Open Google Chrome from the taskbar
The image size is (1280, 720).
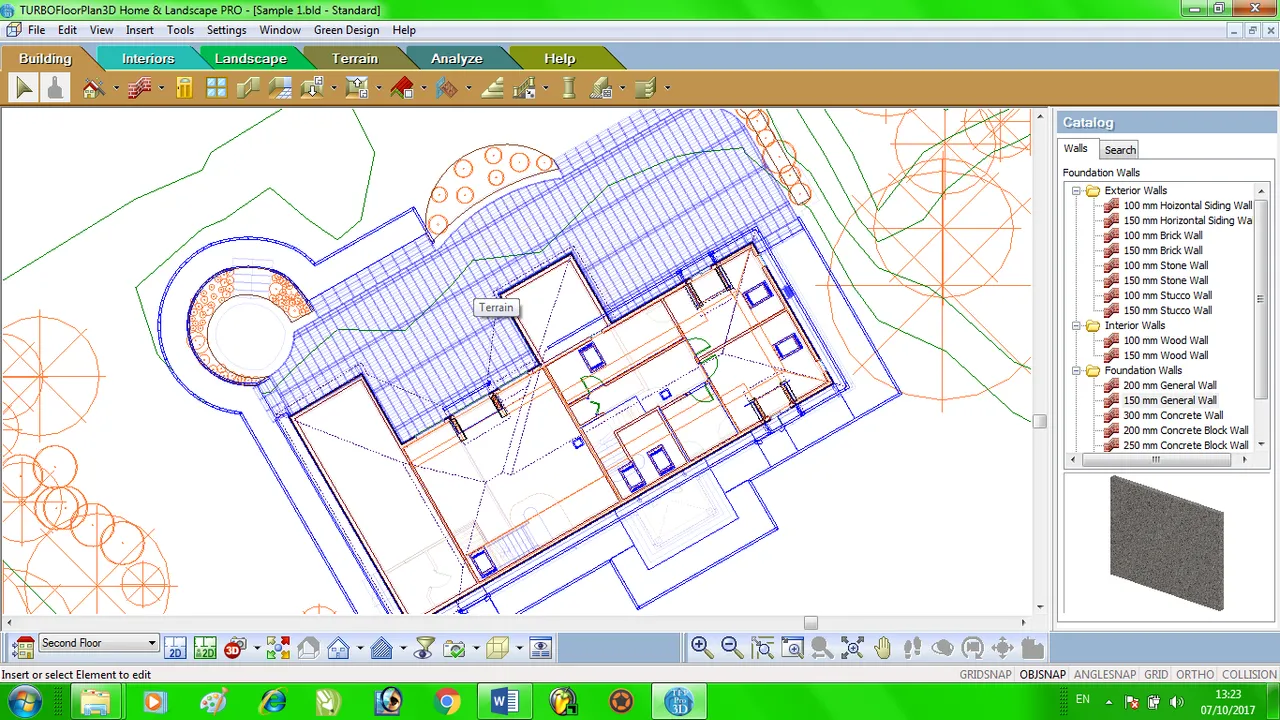click(448, 701)
